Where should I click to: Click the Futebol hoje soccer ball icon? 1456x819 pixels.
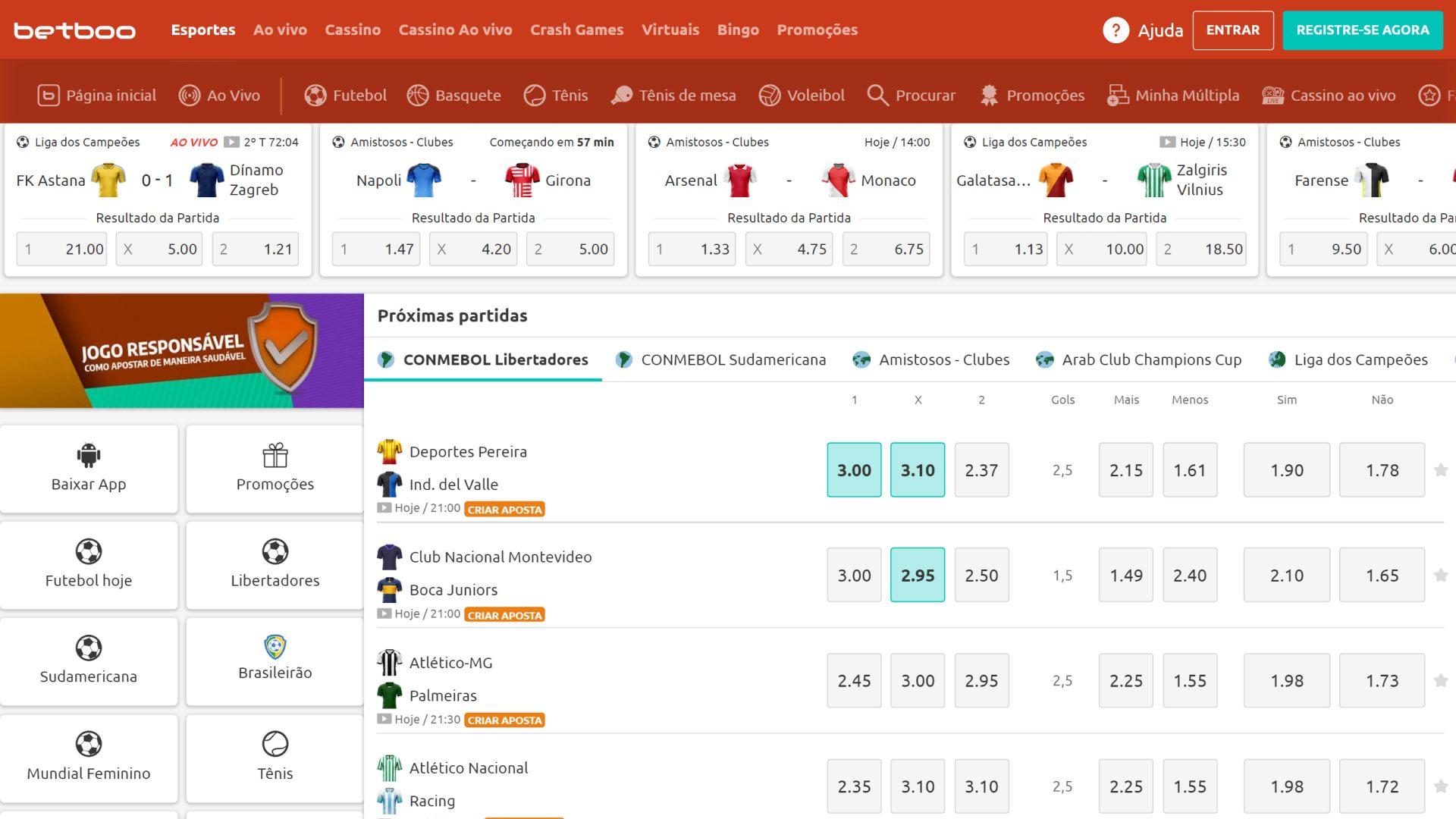[x=89, y=551]
